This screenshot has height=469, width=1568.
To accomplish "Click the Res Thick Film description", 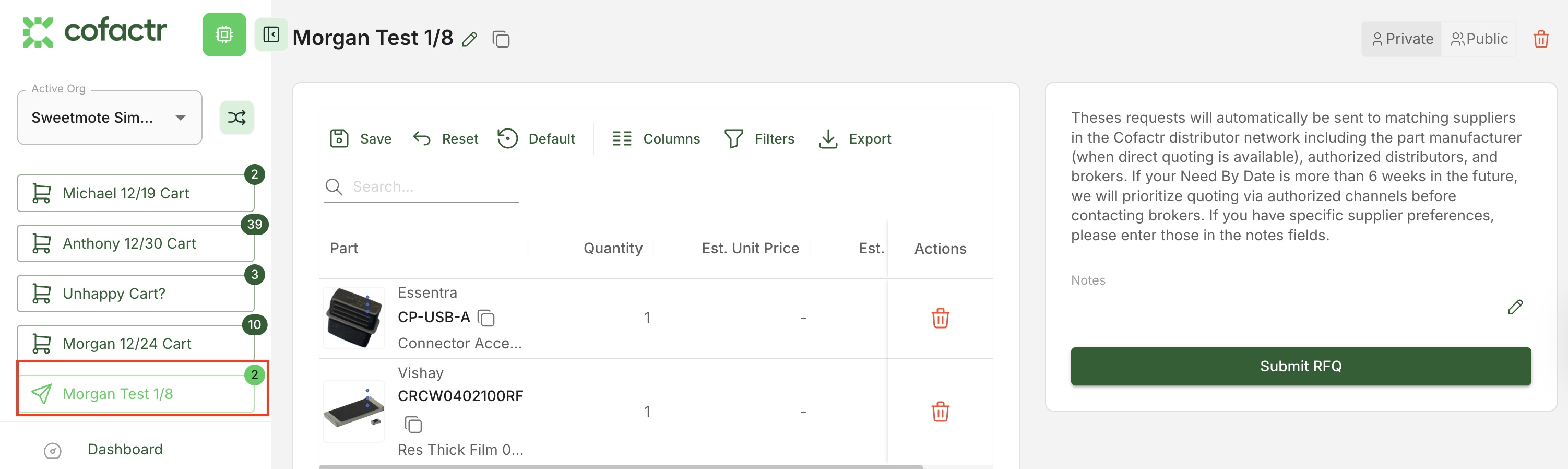I will pyautogui.click(x=460, y=450).
